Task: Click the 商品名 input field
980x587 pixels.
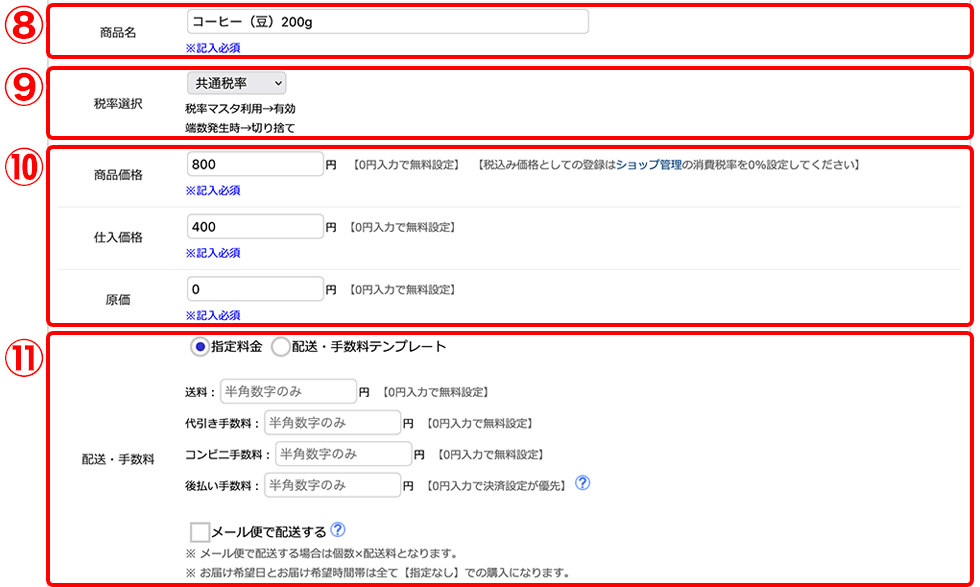Action: [x=388, y=22]
